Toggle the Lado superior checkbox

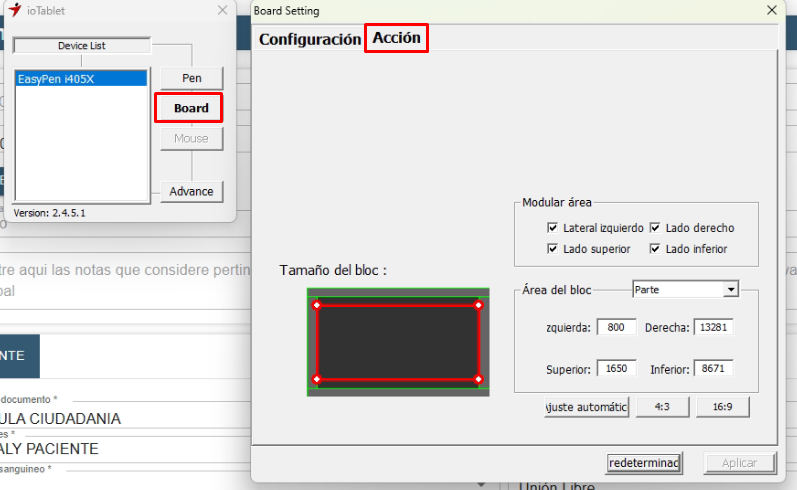tap(553, 248)
